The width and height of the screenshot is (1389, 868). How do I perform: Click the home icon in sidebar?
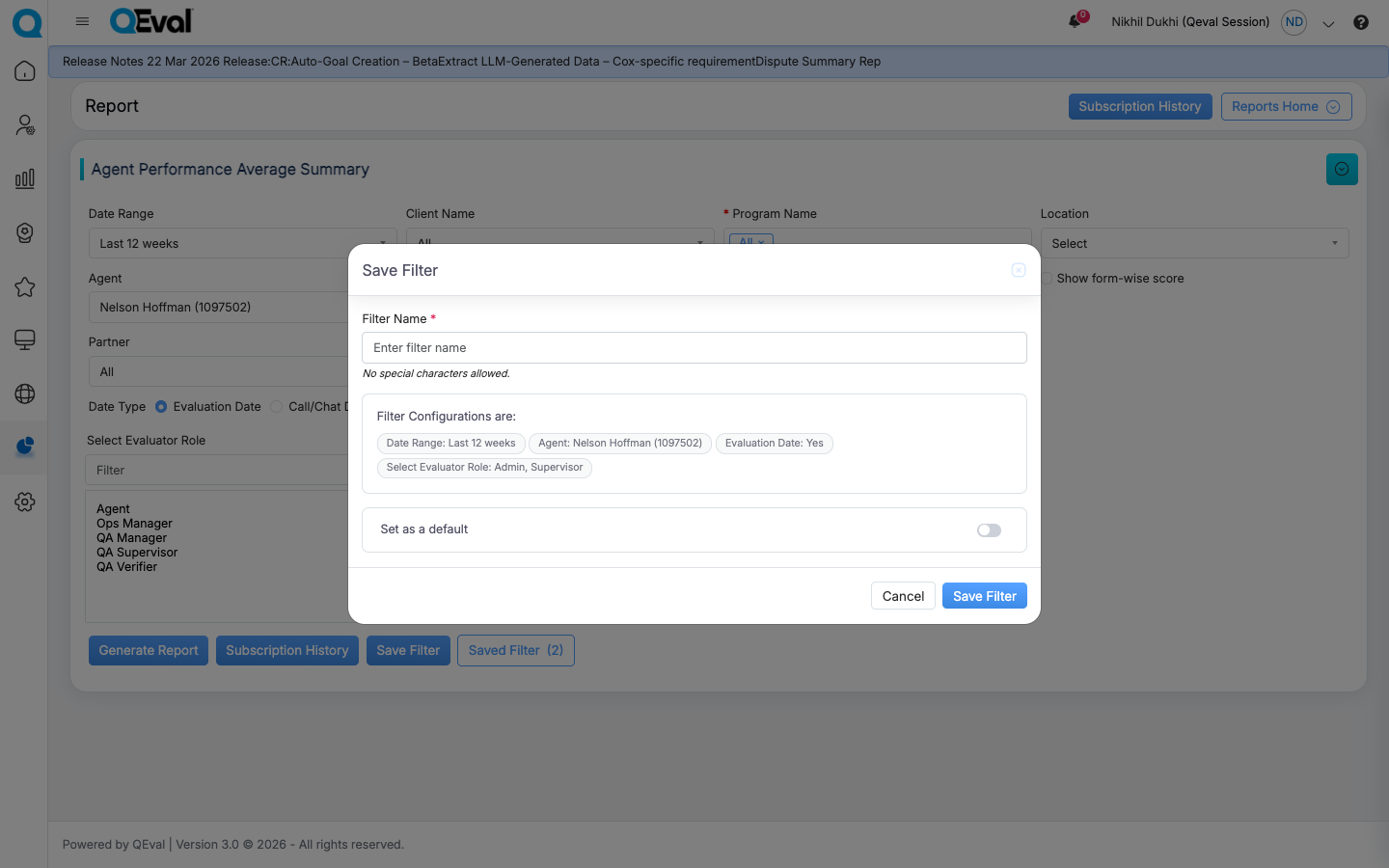click(x=25, y=71)
